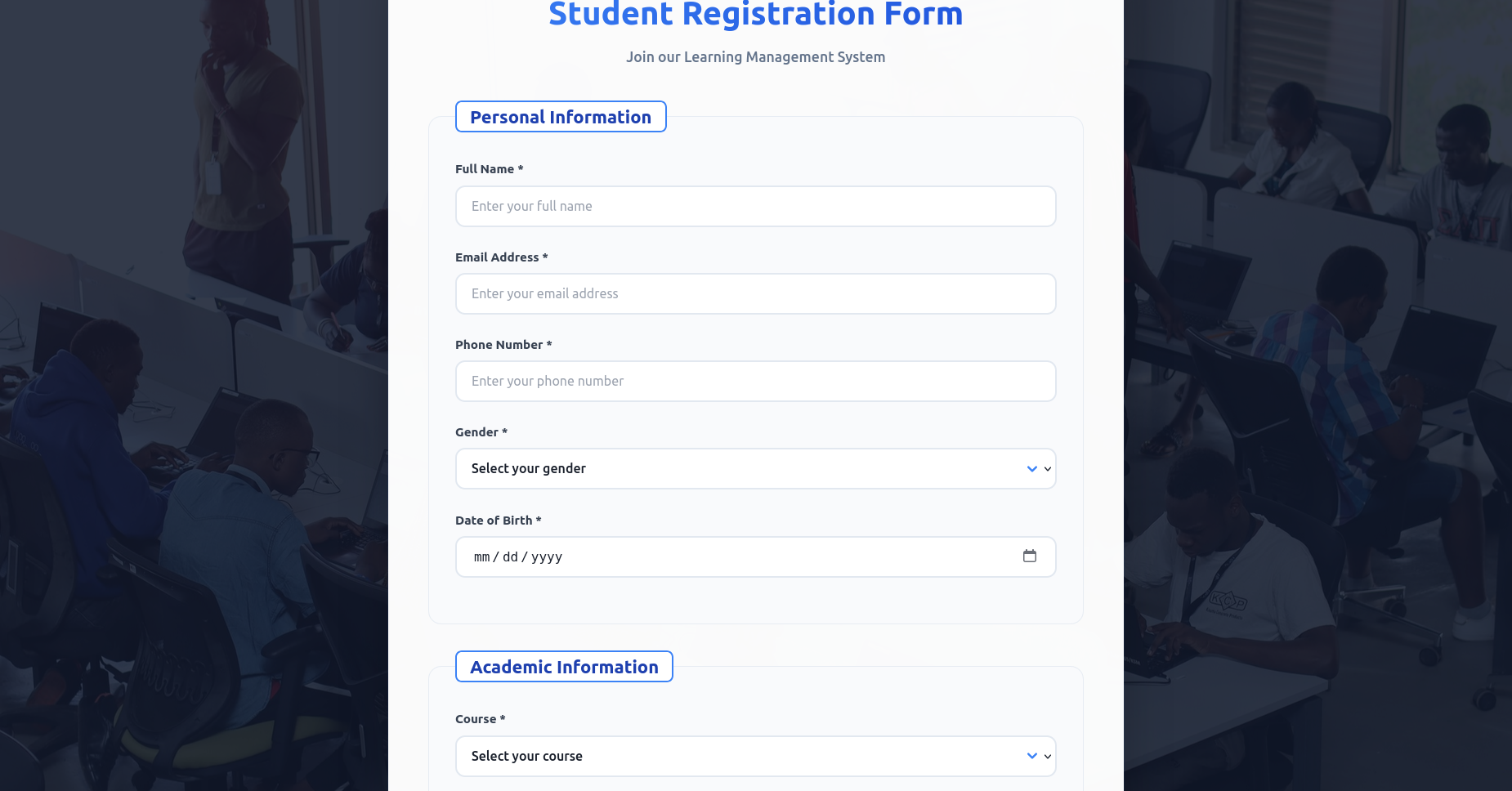Click into the Email Address field

pyautogui.click(x=756, y=293)
